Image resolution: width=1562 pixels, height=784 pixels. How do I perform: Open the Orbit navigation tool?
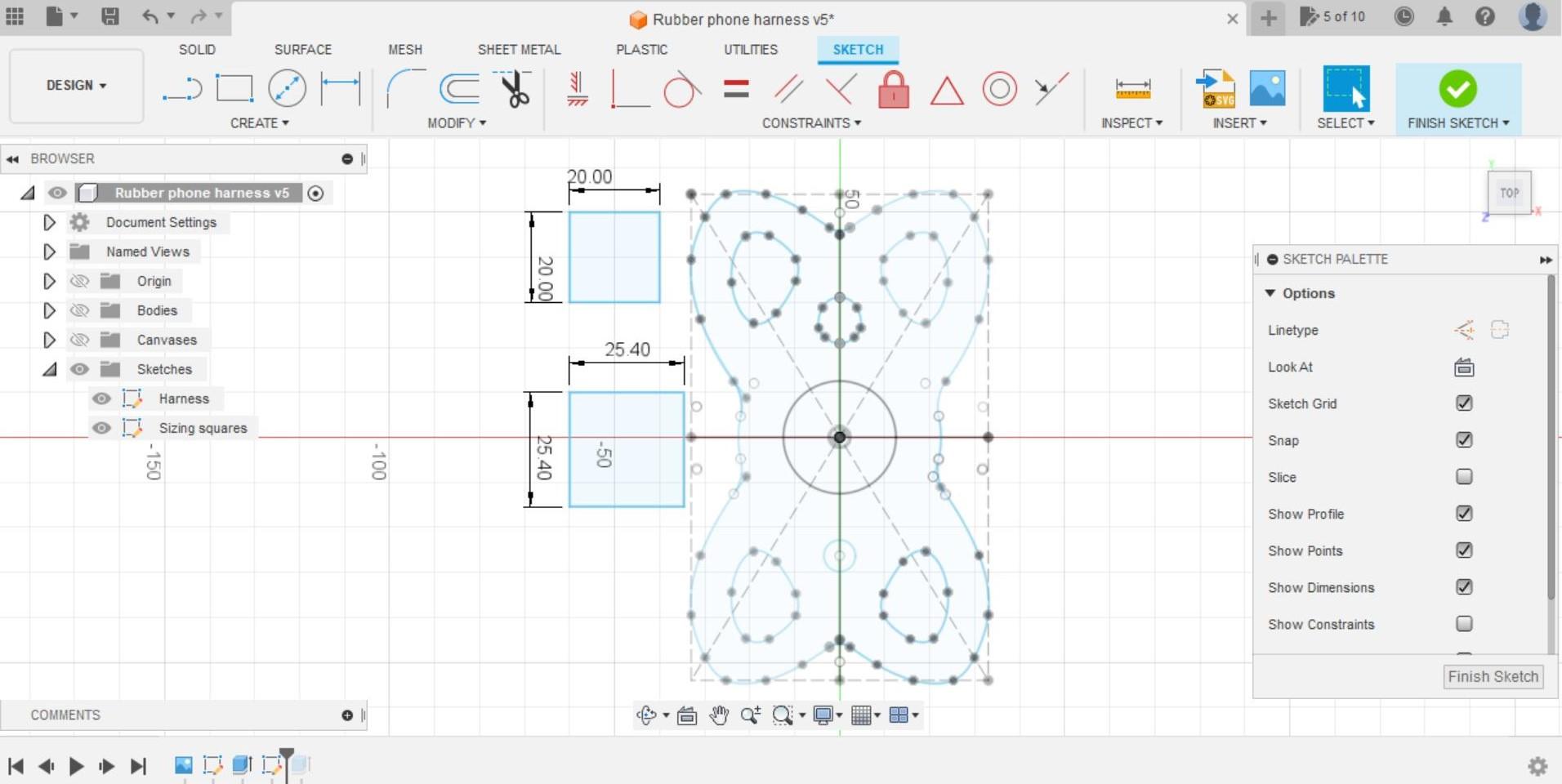point(646,715)
